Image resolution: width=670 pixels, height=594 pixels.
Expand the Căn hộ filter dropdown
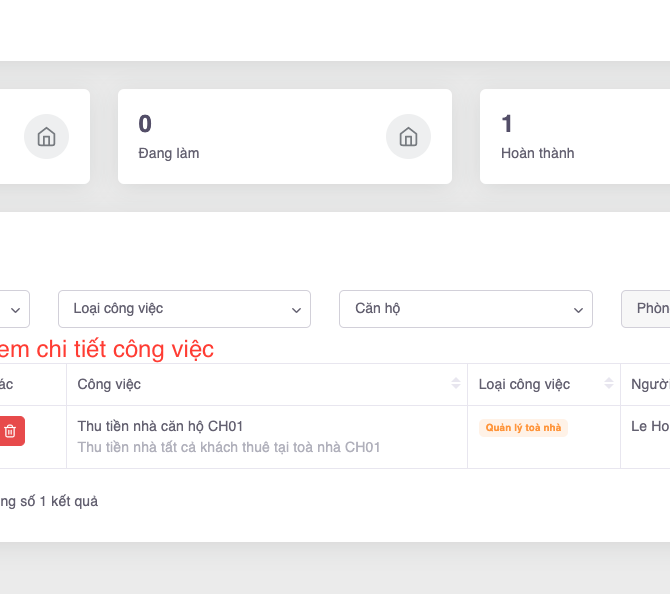[465, 309]
